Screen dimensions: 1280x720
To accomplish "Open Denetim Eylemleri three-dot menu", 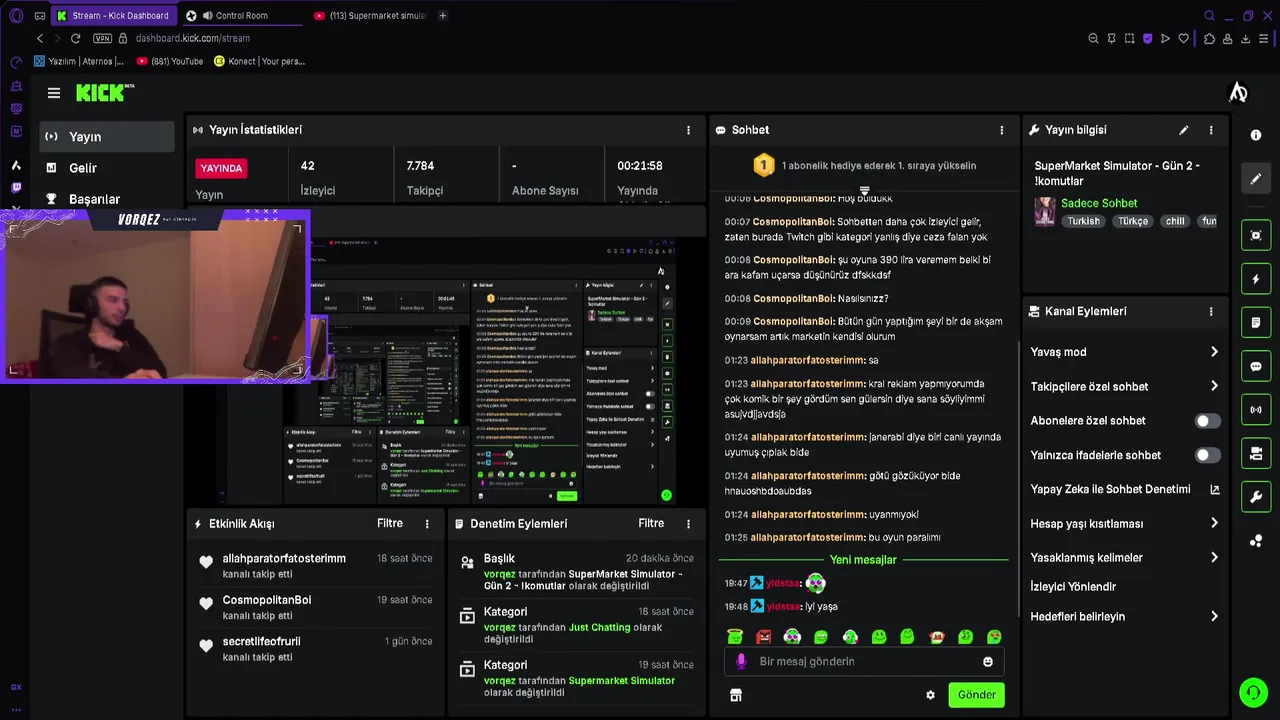I will 688,523.
